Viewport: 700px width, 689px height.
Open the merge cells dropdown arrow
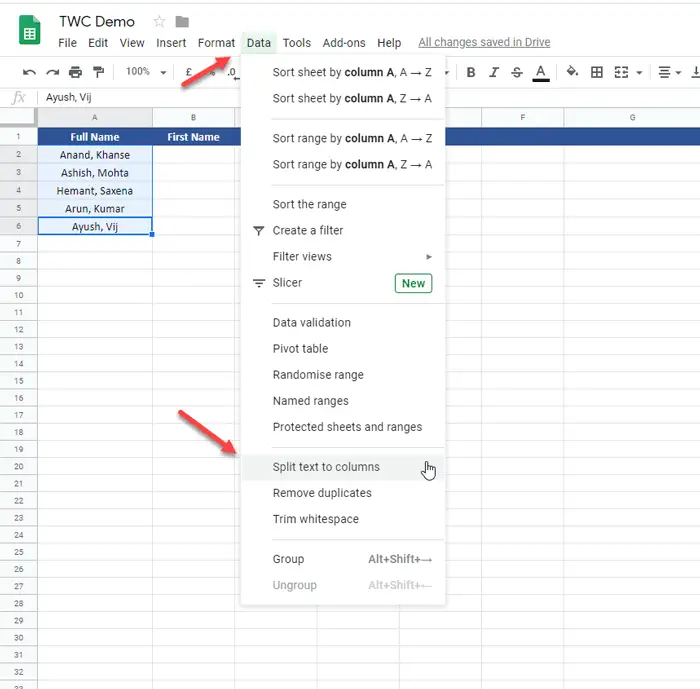(639, 73)
